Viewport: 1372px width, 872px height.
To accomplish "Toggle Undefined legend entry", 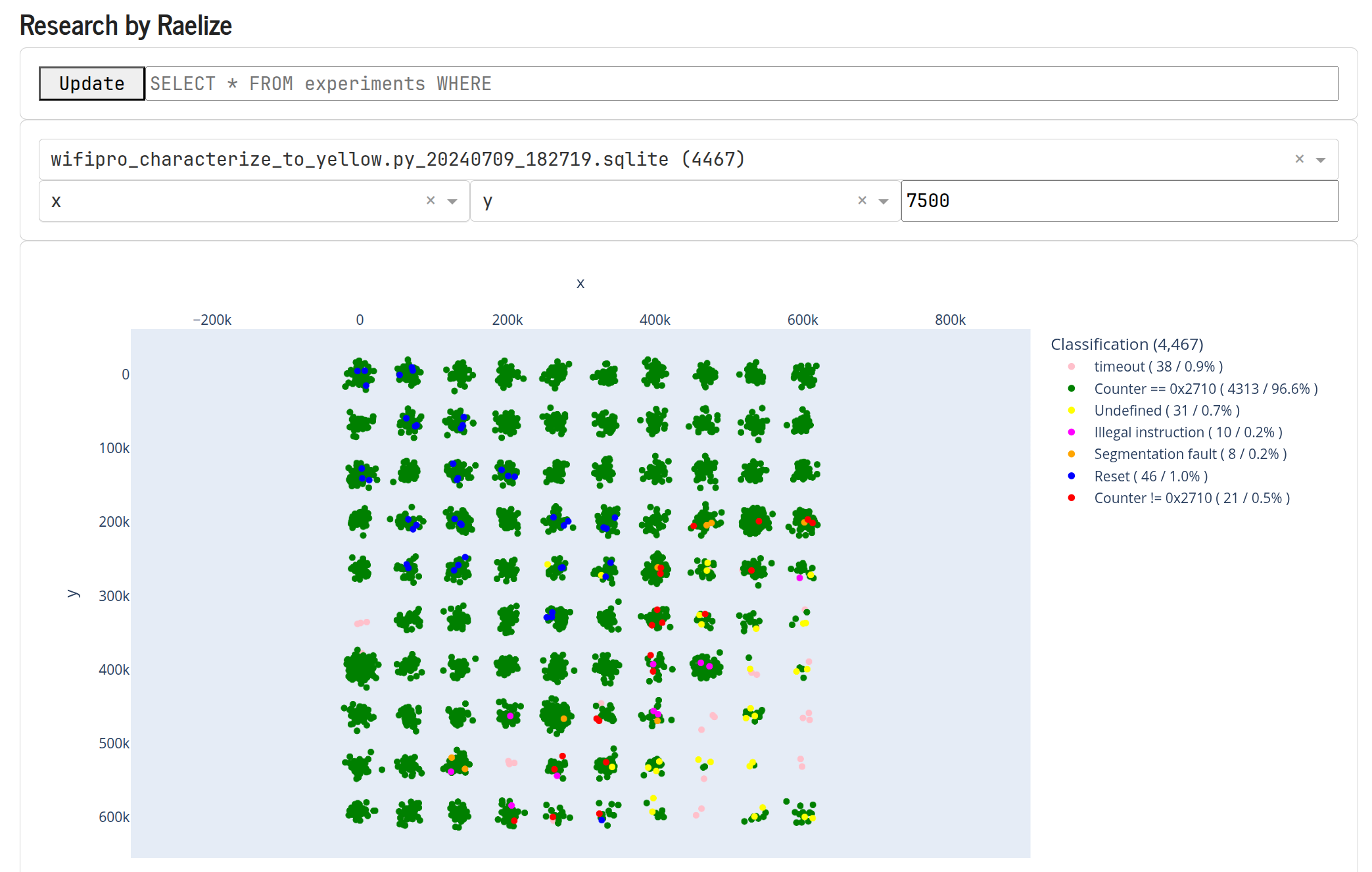I will [1167, 410].
